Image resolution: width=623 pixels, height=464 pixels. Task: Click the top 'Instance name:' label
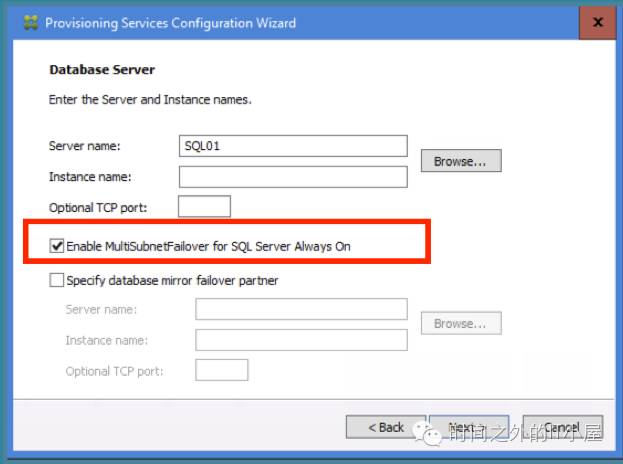pos(90,177)
